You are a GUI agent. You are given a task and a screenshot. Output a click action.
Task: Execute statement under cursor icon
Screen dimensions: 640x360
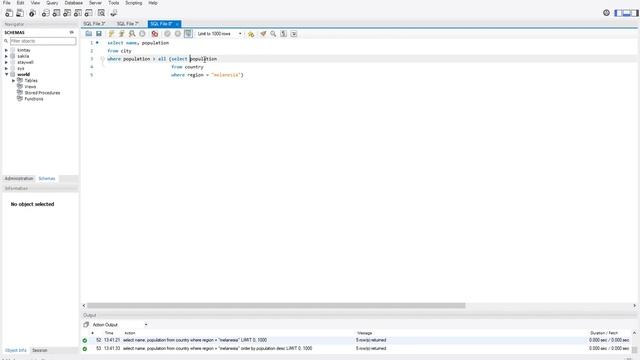pos(121,34)
